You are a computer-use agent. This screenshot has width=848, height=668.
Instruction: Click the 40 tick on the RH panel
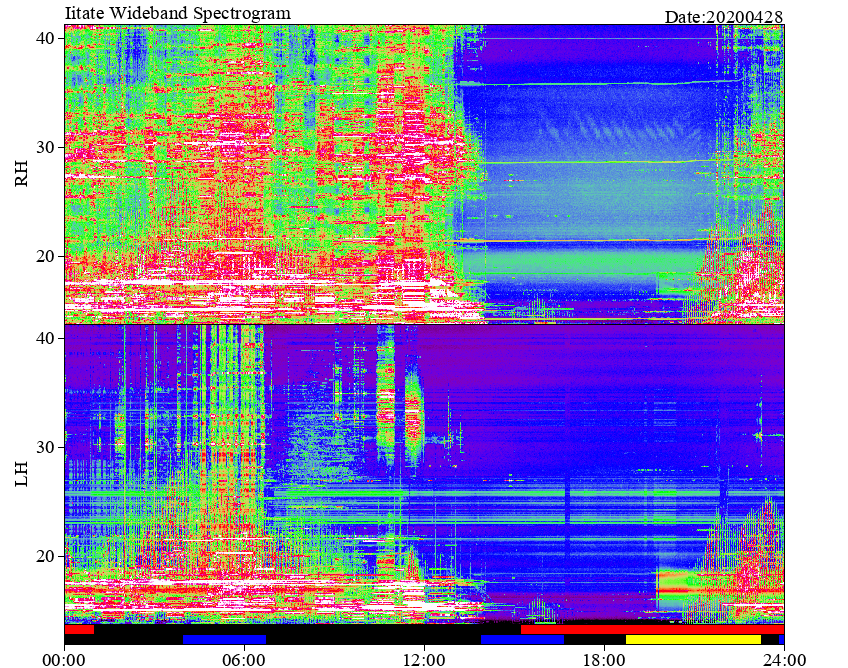point(45,38)
